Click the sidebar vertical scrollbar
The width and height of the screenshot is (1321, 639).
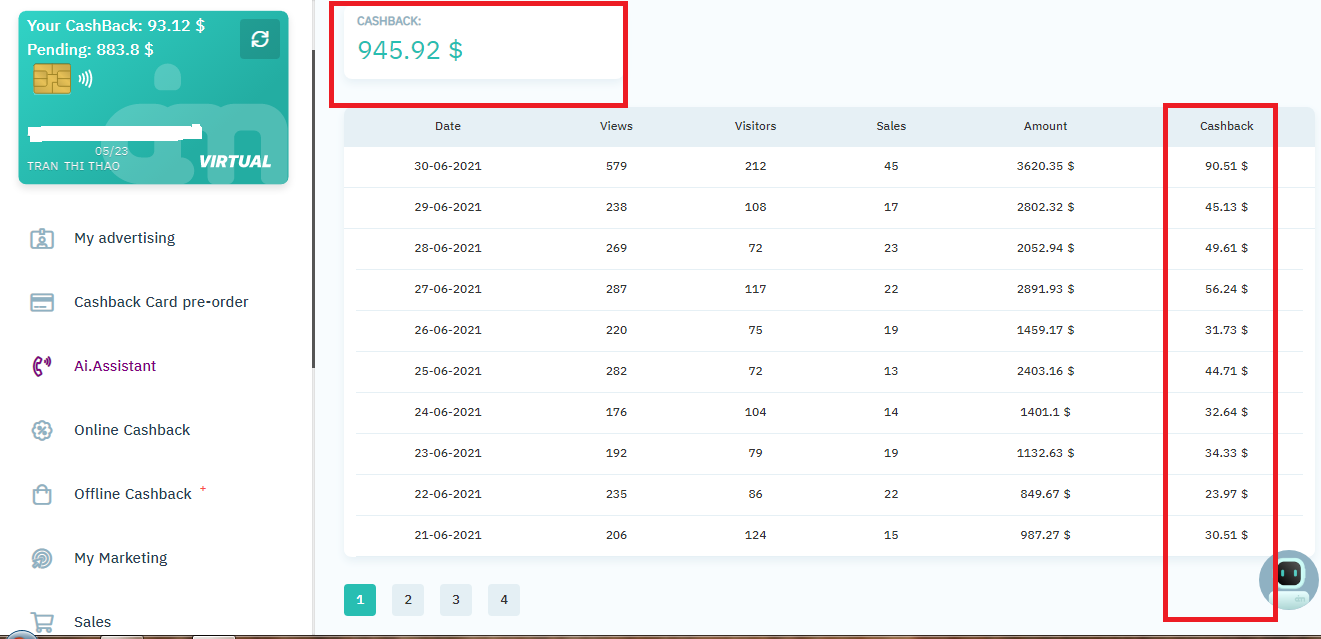coord(313,210)
